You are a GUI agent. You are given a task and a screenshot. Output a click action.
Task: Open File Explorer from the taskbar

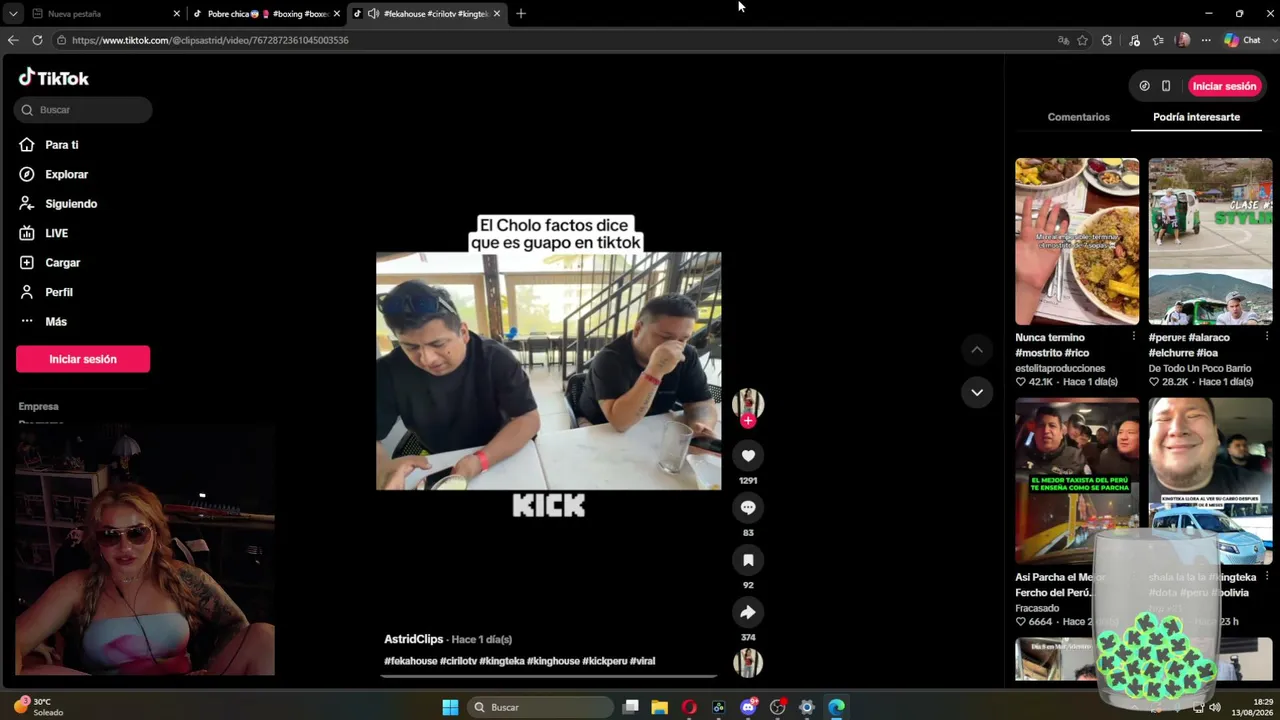coord(660,707)
